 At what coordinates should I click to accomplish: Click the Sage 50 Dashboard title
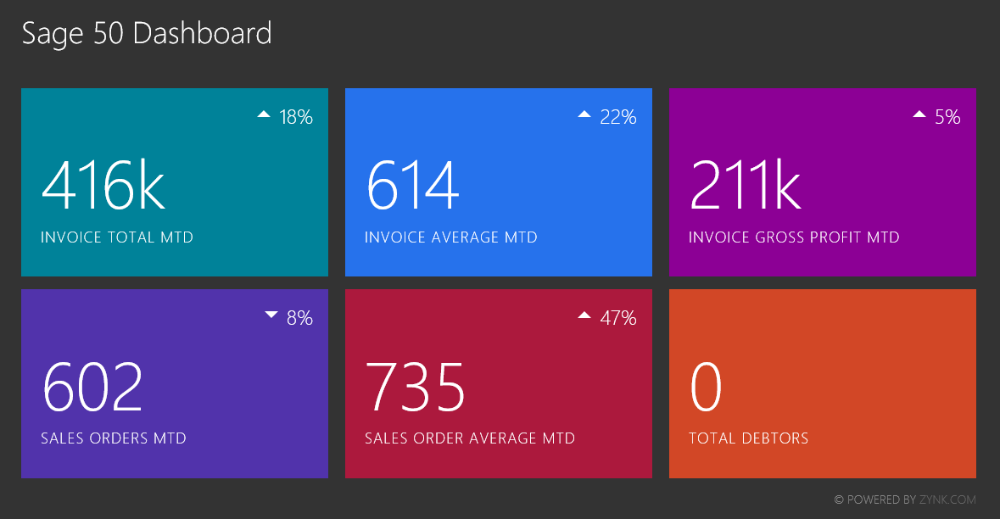point(147,33)
